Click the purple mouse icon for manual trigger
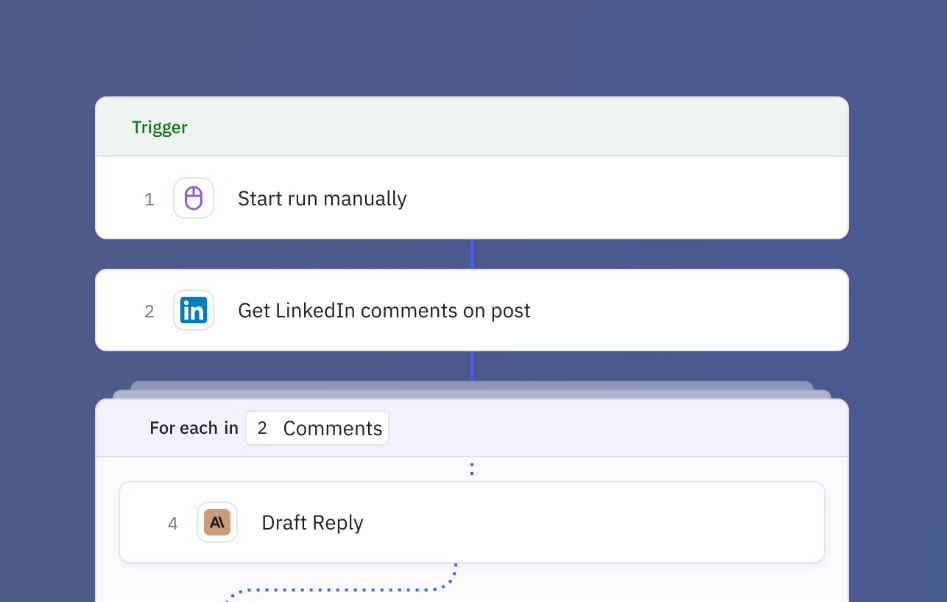The image size is (947, 602). click(193, 198)
